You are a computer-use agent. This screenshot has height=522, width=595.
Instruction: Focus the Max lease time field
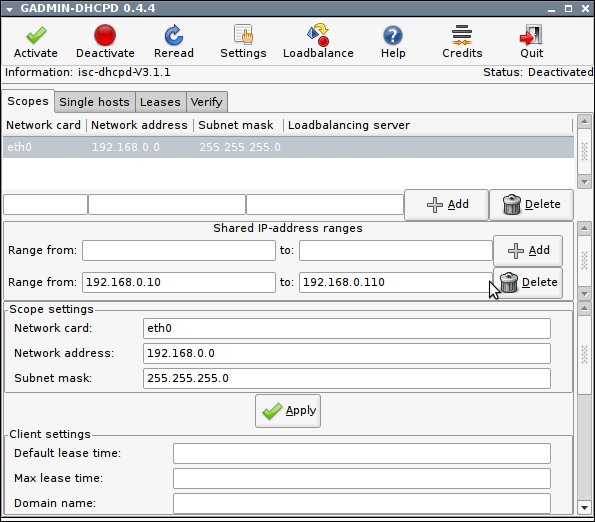click(x=362, y=478)
